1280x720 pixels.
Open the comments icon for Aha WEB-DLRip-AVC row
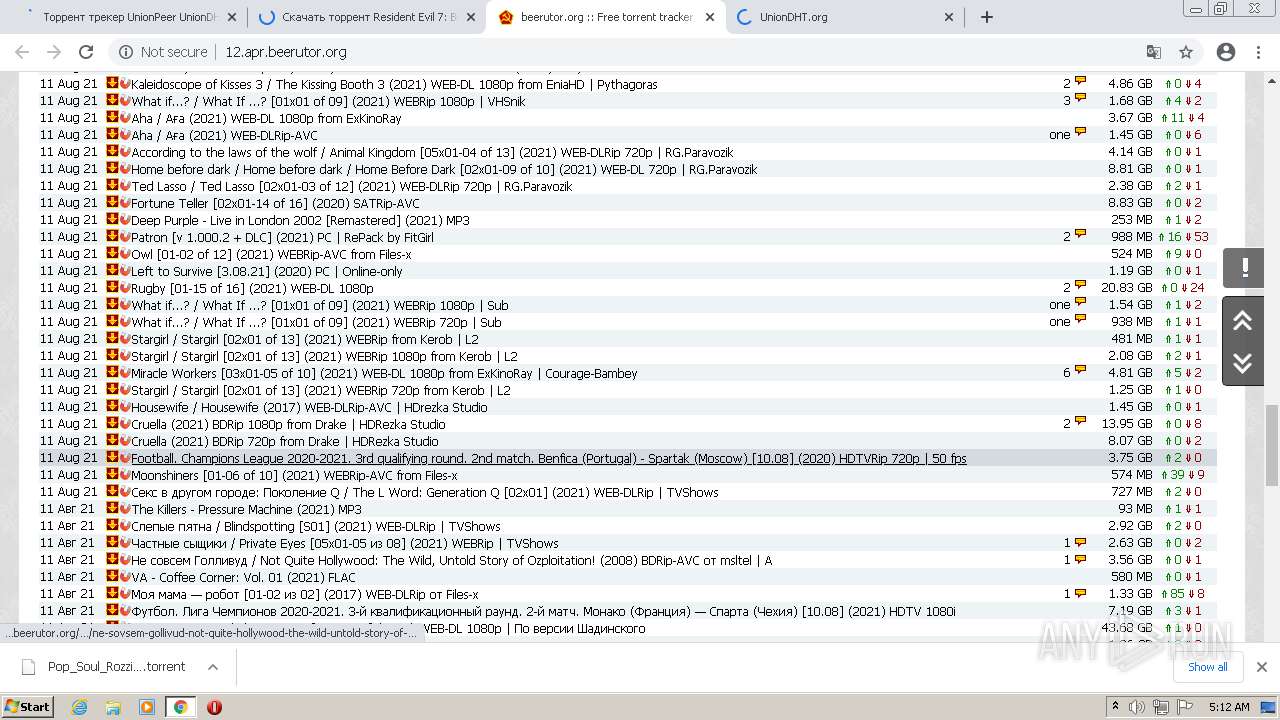tap(1080, 134)
